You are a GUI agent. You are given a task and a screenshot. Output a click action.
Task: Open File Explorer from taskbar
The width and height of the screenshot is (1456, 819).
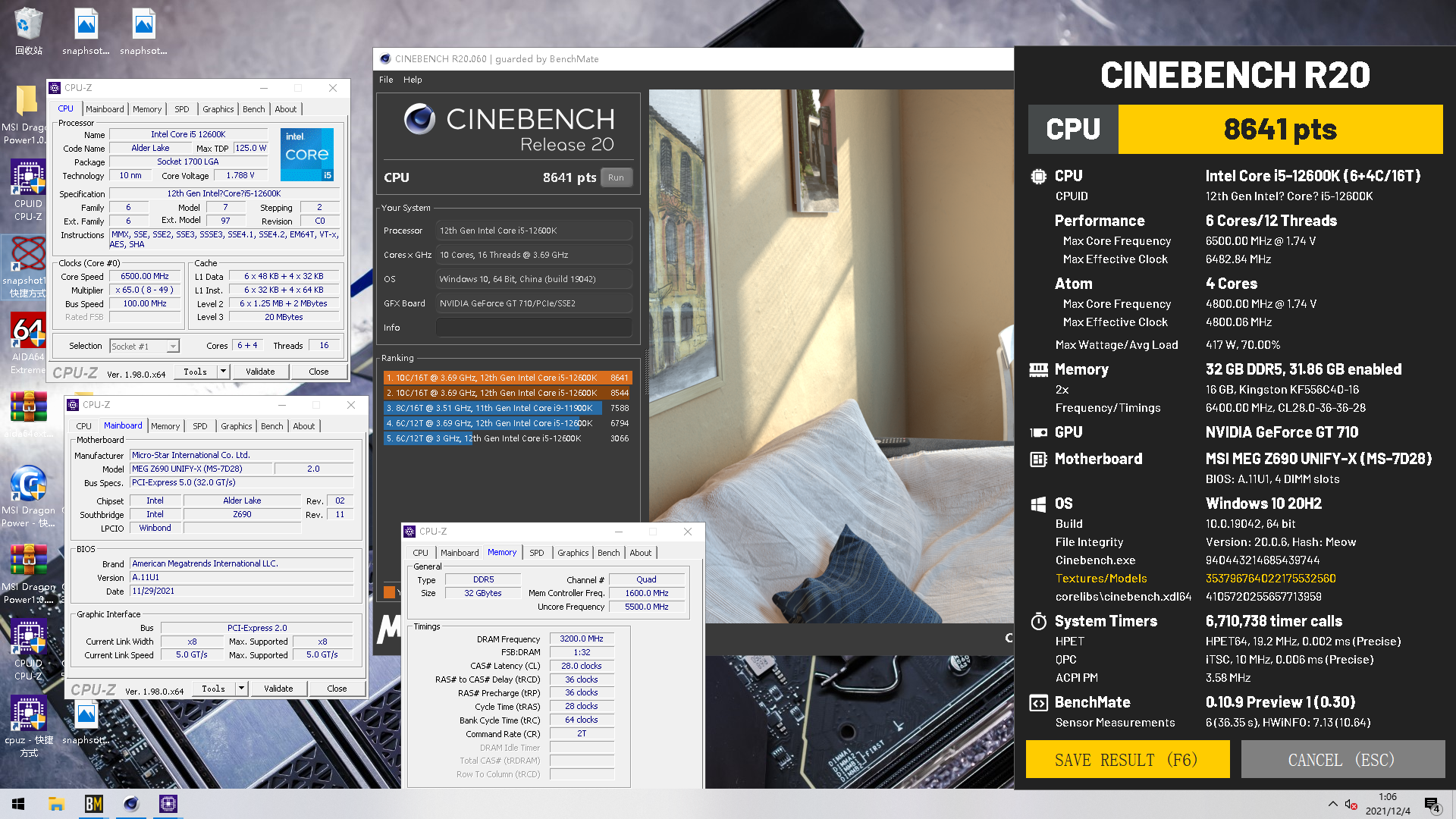56,804
